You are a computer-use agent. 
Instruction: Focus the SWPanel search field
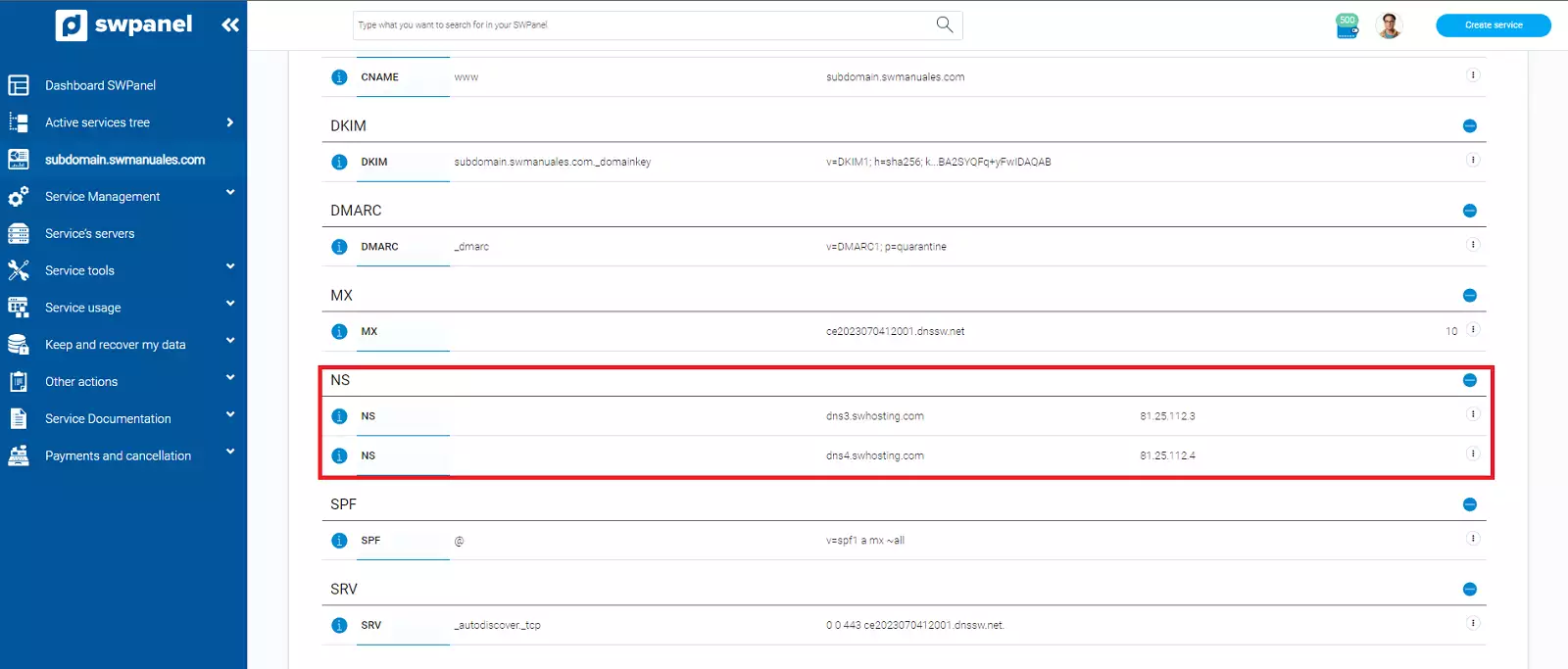tap(637, 25)
